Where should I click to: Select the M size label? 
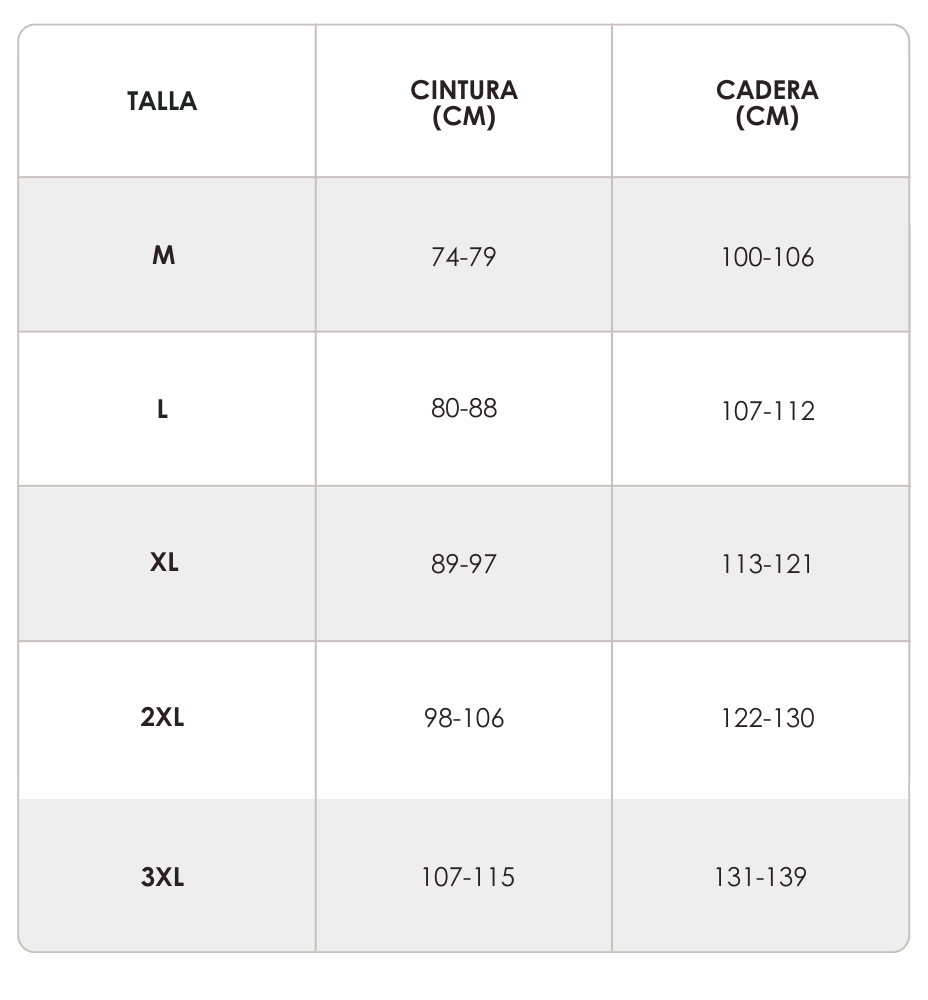(x=163, y=255)
